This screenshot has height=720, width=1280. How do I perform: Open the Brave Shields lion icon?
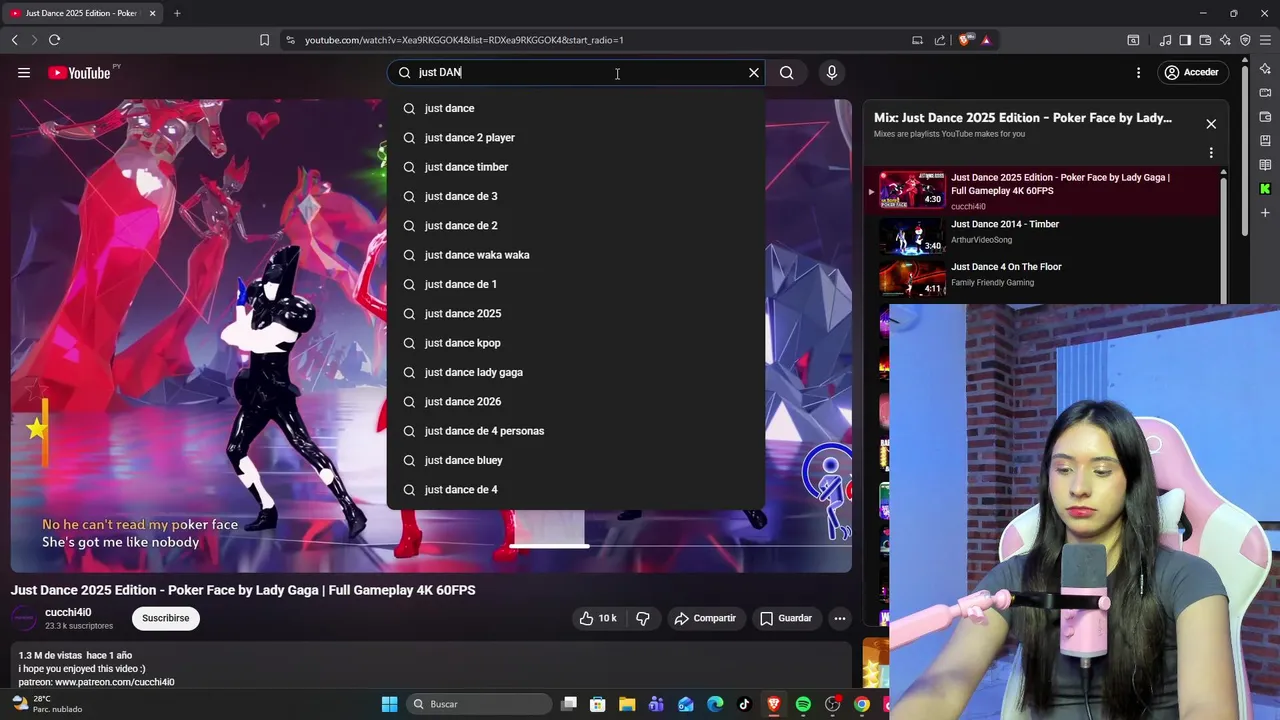point(964,40)
